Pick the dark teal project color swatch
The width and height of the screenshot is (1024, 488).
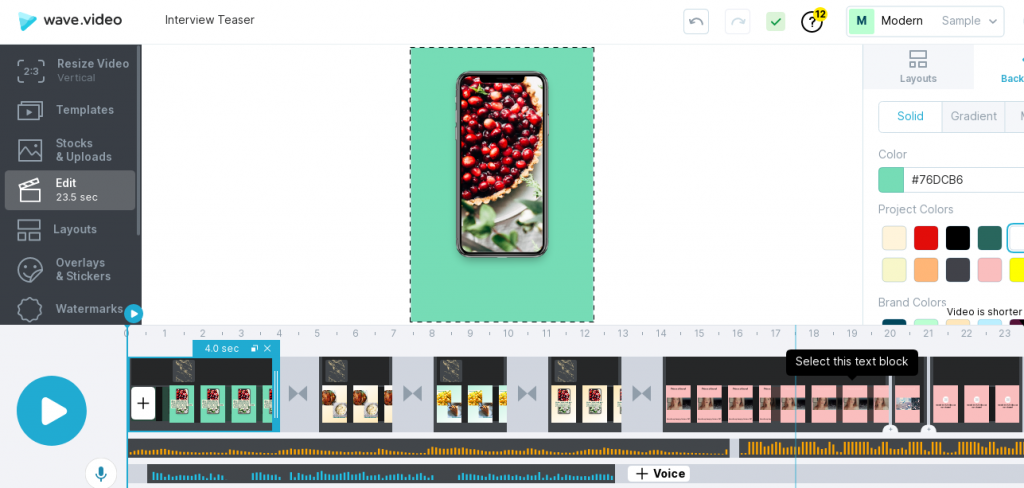pos(990,238)
